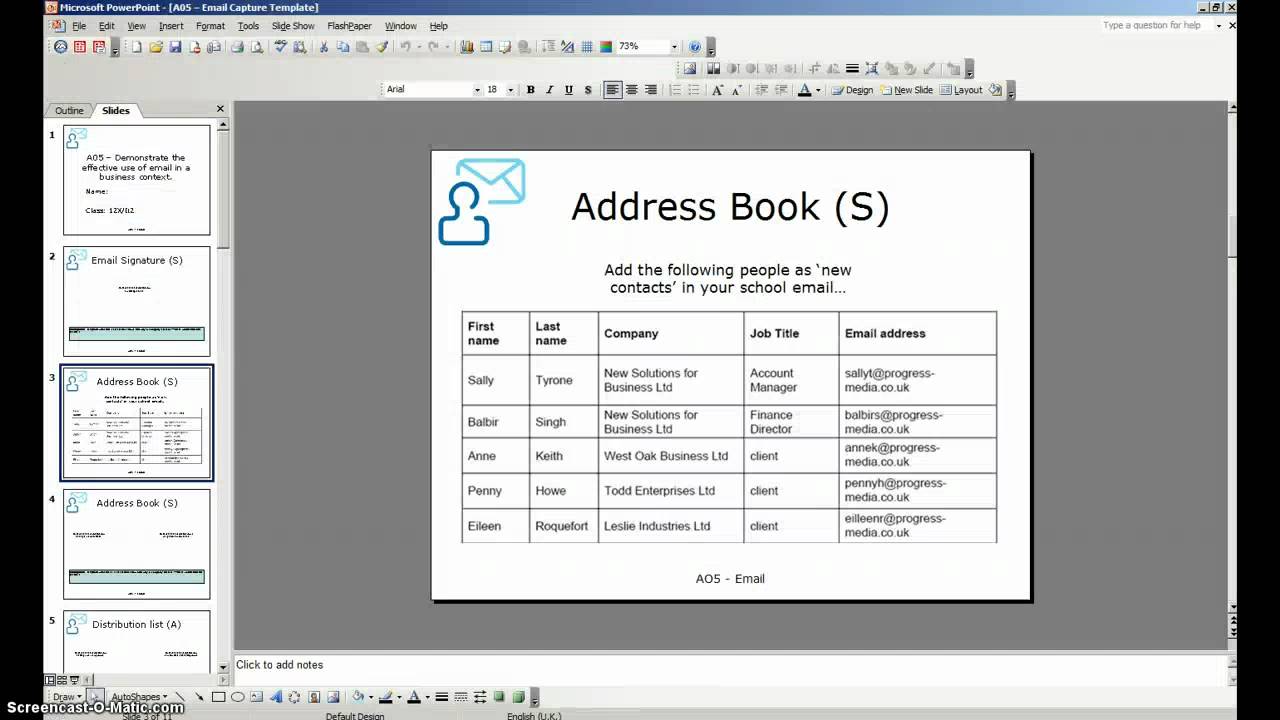
Task: Click the Line Color pen swatch
Action: (385, 697)
